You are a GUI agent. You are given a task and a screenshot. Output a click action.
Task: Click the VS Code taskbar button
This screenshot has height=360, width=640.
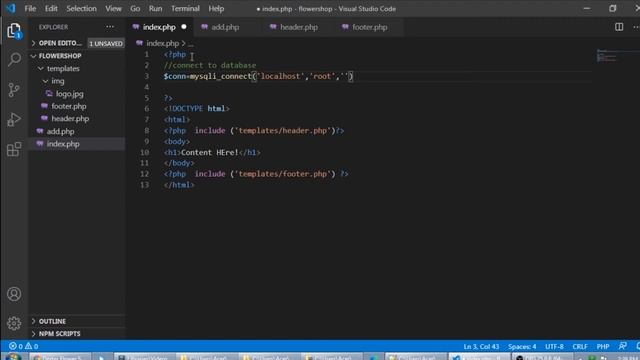click(479, 357)
